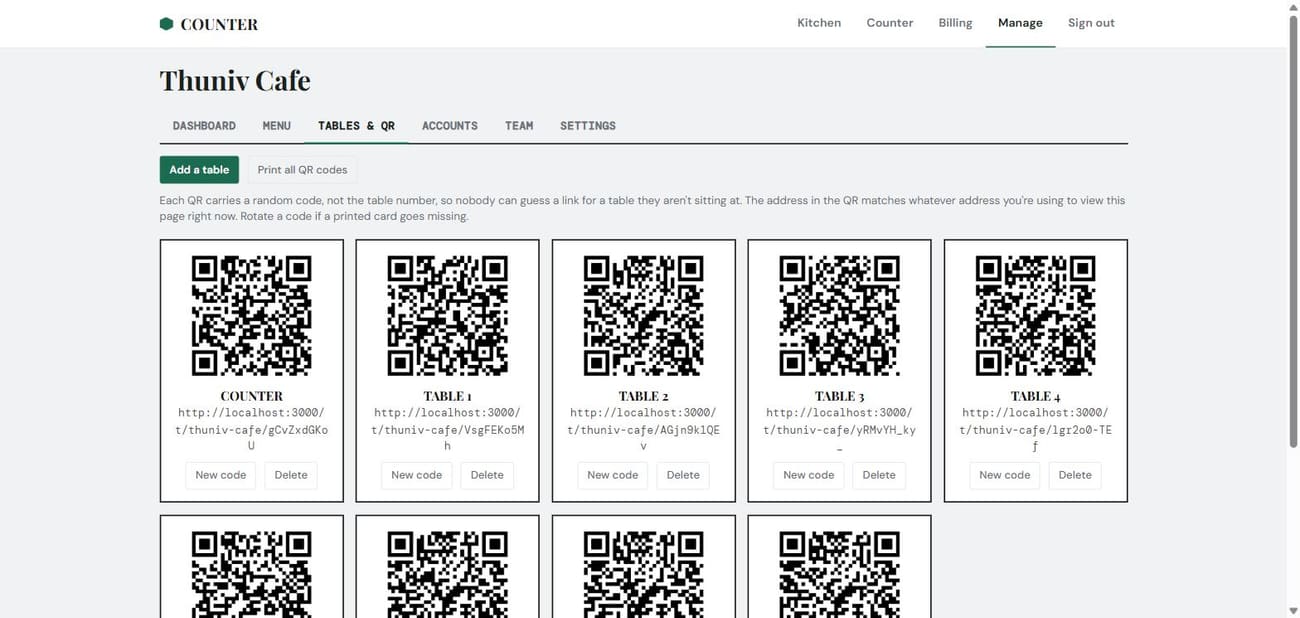Generate a new code for Table 4
The height and width of the screenshot is (618, 1300).
click(1005, 475)
